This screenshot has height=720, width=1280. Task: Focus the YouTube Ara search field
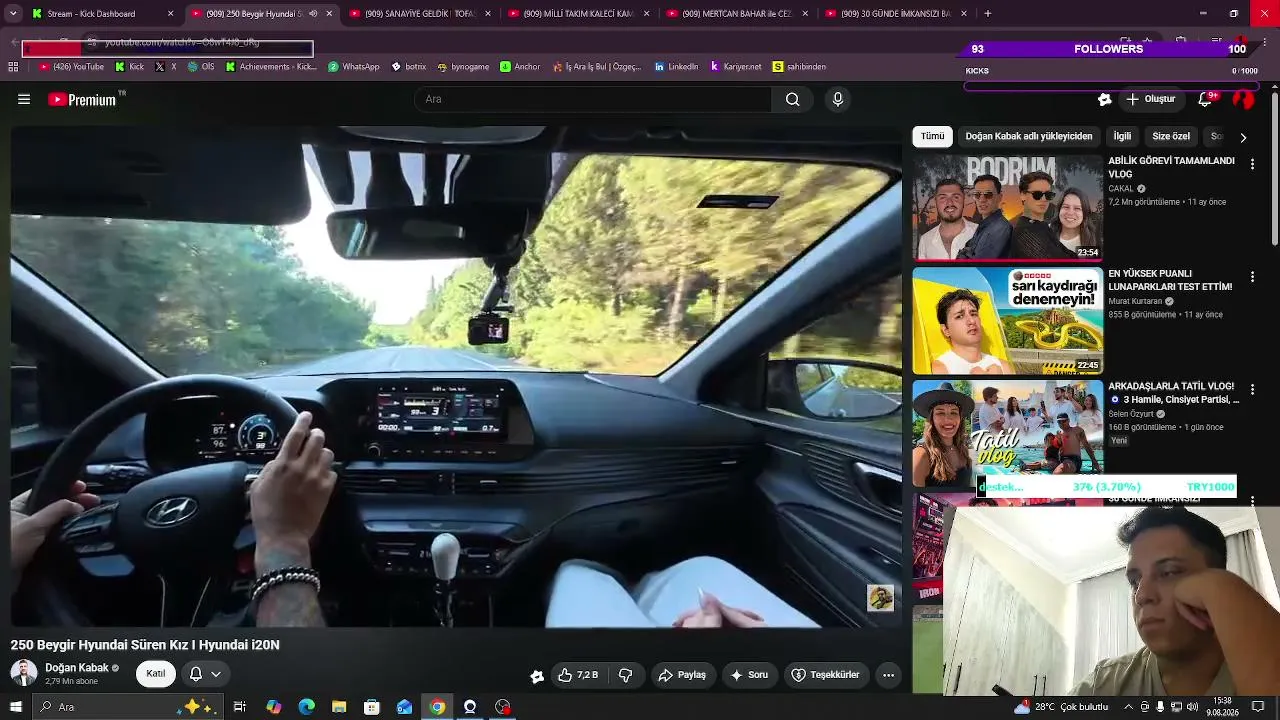click(593, 99)
